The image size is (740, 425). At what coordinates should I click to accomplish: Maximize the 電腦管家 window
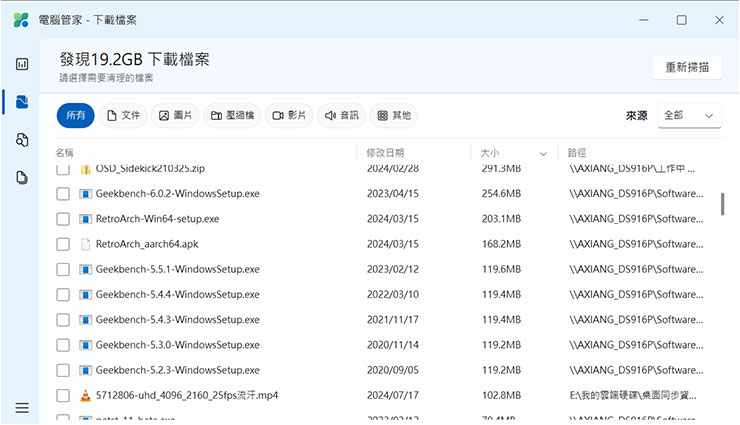tap(681, 20)
